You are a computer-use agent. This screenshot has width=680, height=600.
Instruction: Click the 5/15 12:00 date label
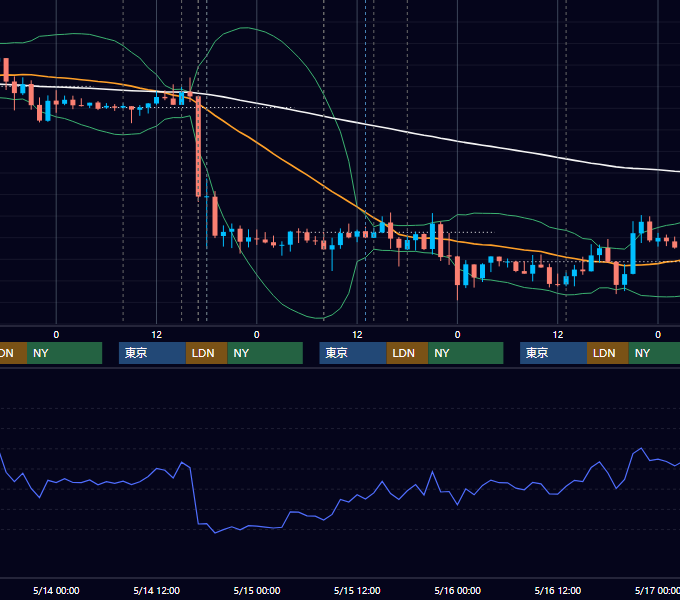[357, 590]
